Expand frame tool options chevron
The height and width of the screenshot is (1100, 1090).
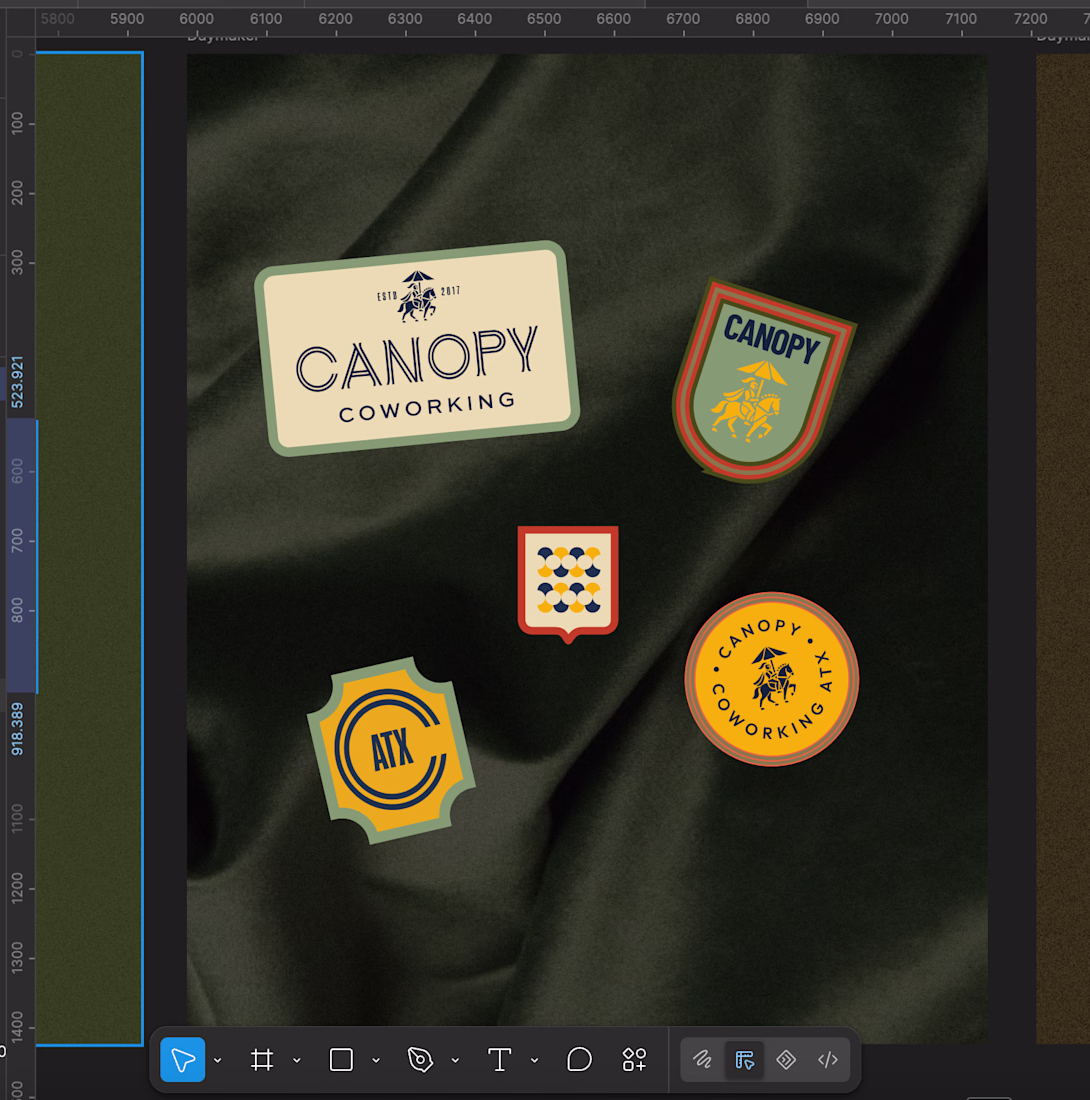tap(297, 1060)
